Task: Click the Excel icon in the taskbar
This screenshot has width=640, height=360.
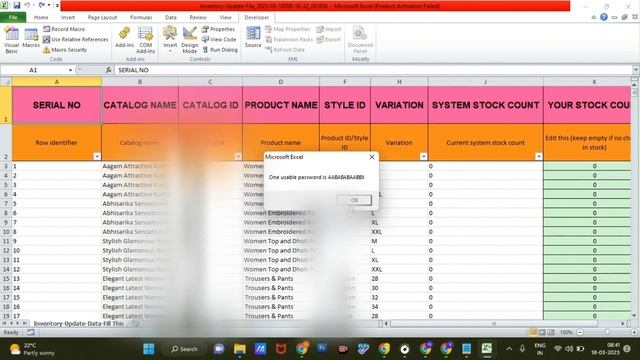Action: click(x=487, y=349)
